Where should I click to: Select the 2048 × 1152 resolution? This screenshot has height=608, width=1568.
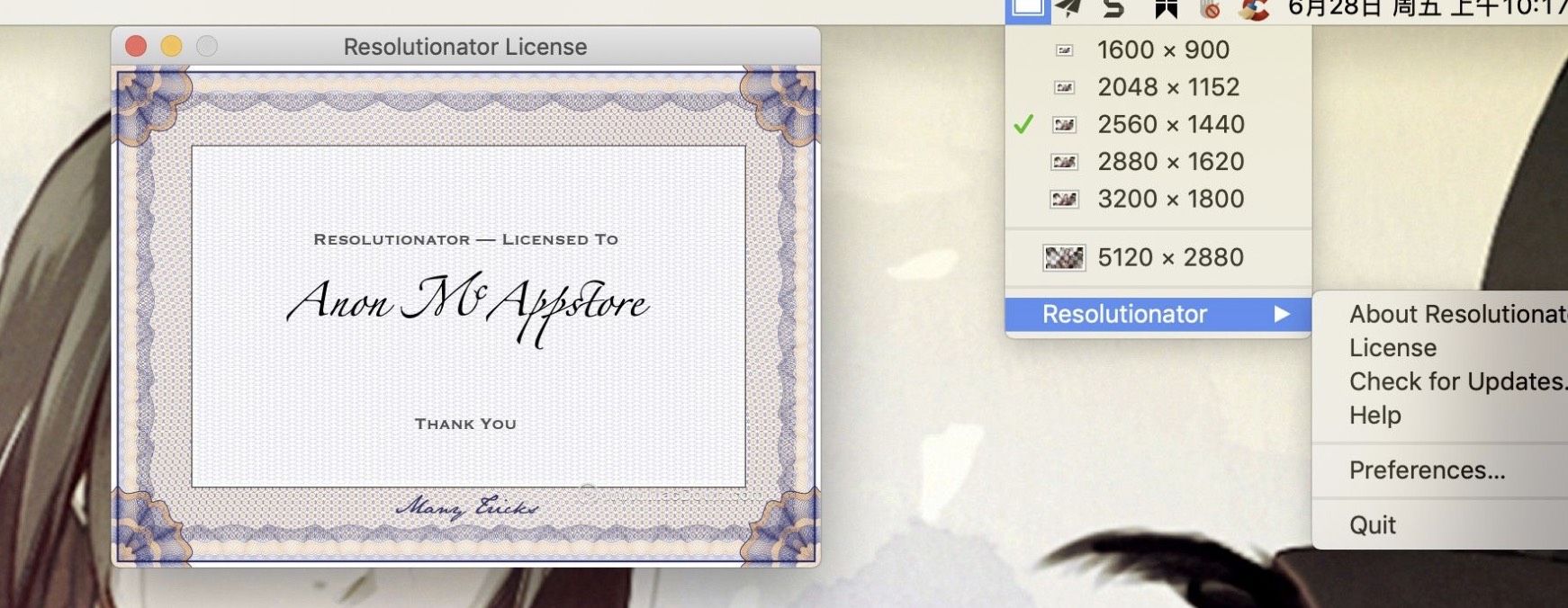[1158, 87]
